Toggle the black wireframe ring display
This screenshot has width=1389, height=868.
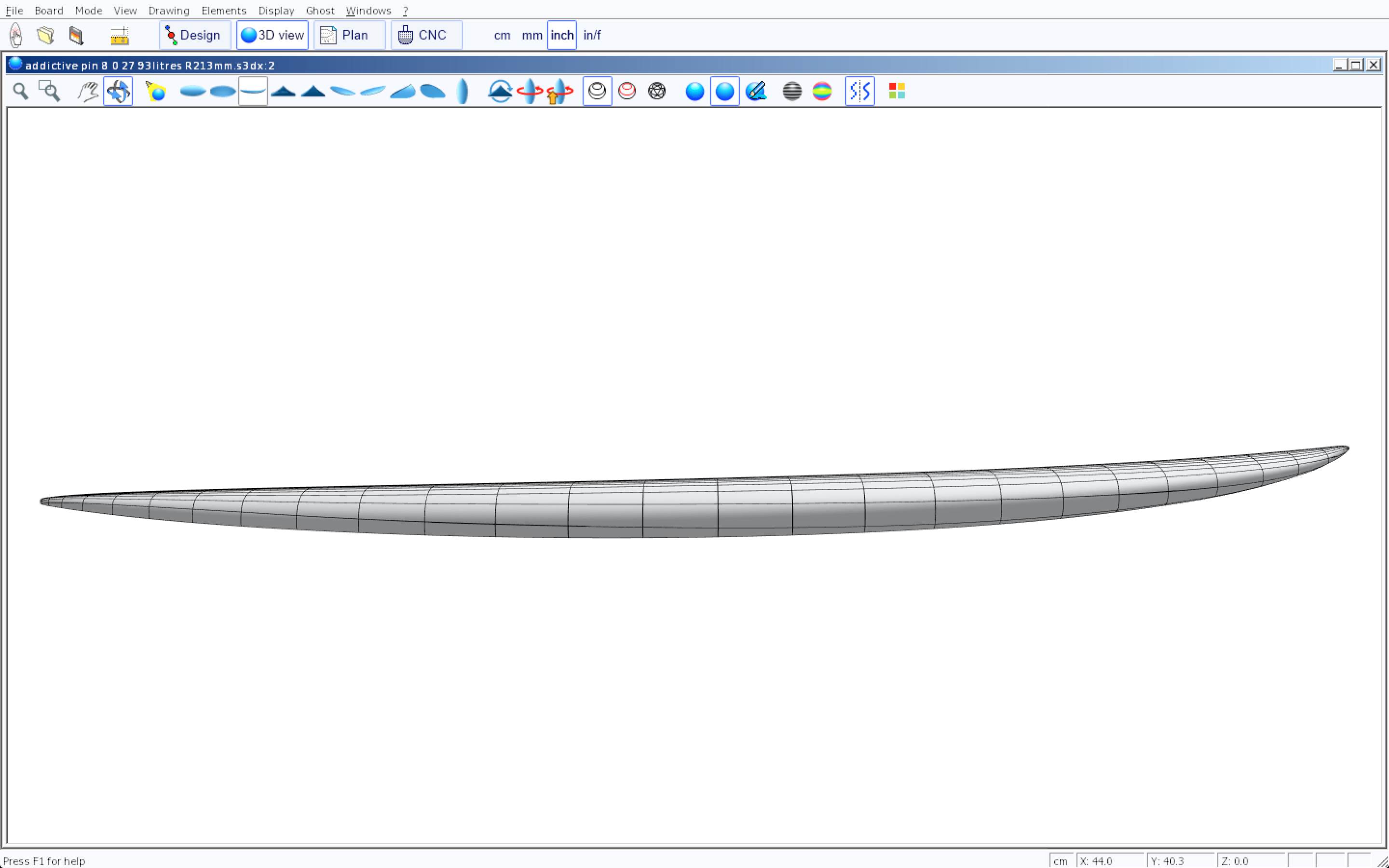597,91
